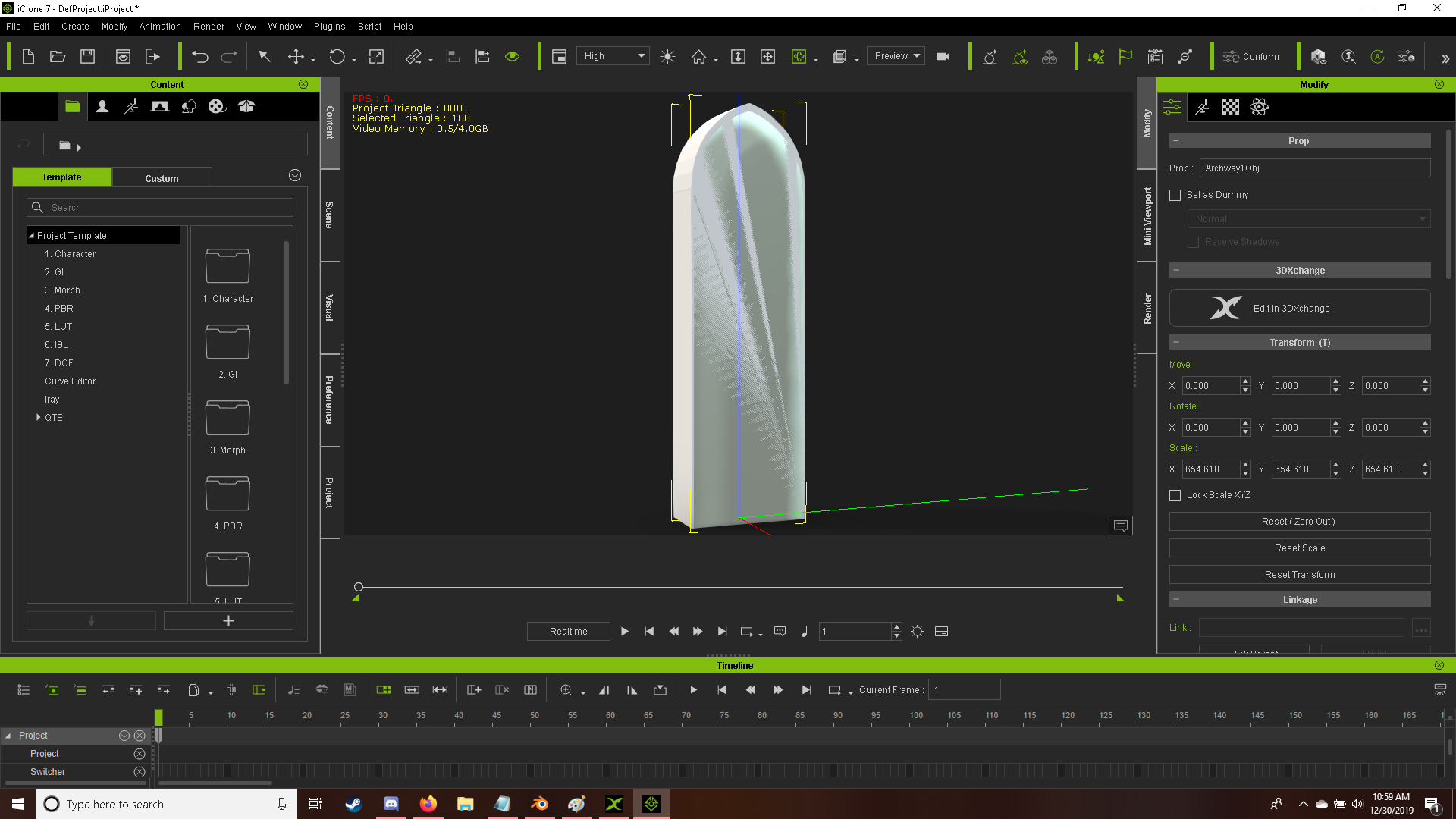
Task: Click the Undo arrow icon
Action: tap(199, 57)
